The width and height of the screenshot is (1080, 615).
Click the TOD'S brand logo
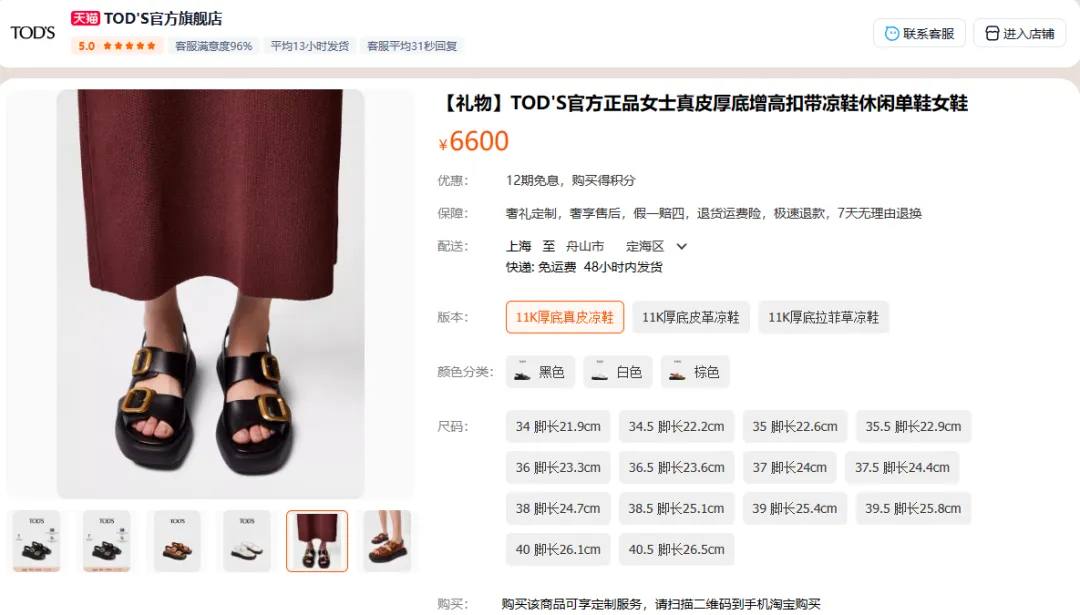pyautogui.click(x=32, y=32)
